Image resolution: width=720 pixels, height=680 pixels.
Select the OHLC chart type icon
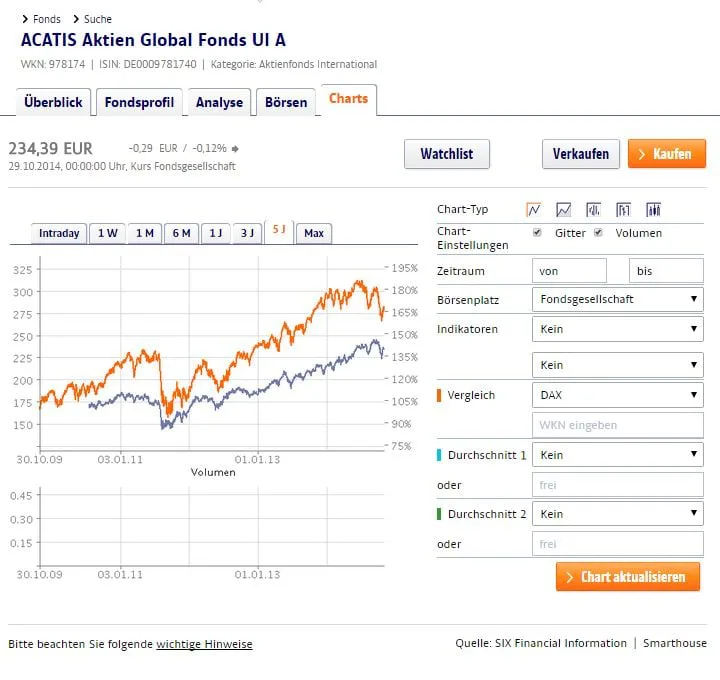[623, 210]
